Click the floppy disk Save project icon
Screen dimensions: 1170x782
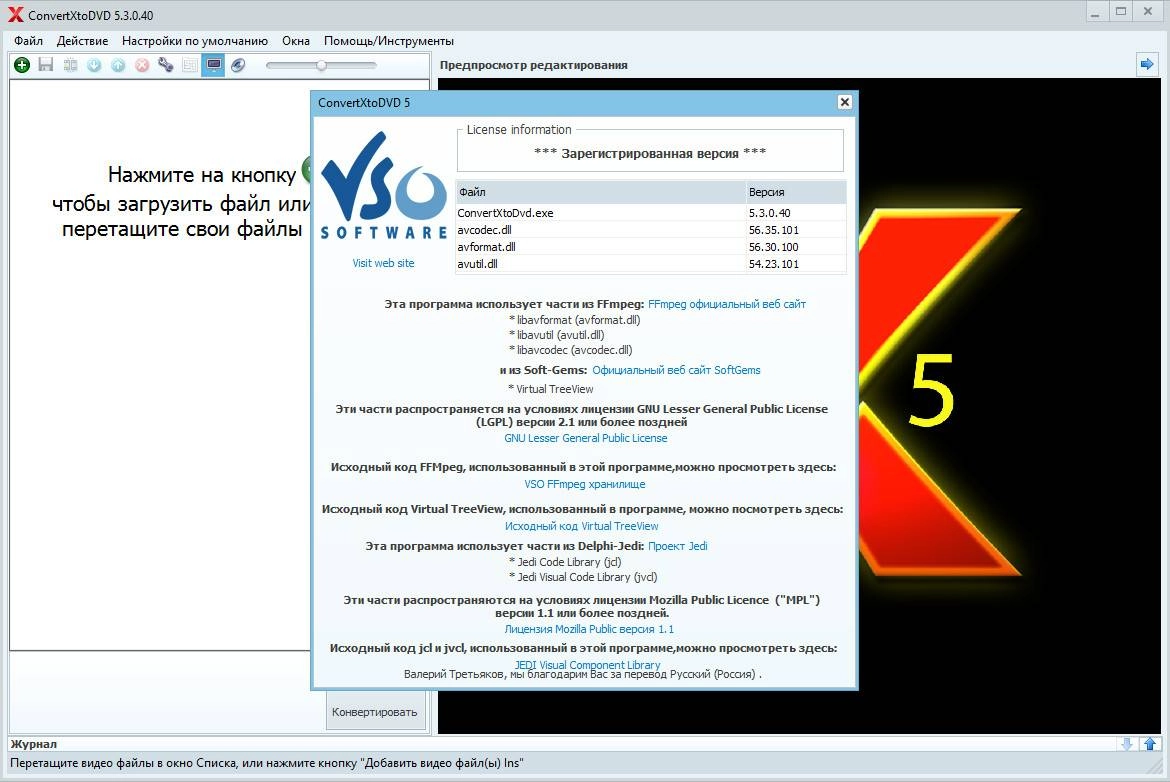pos(46,65)
